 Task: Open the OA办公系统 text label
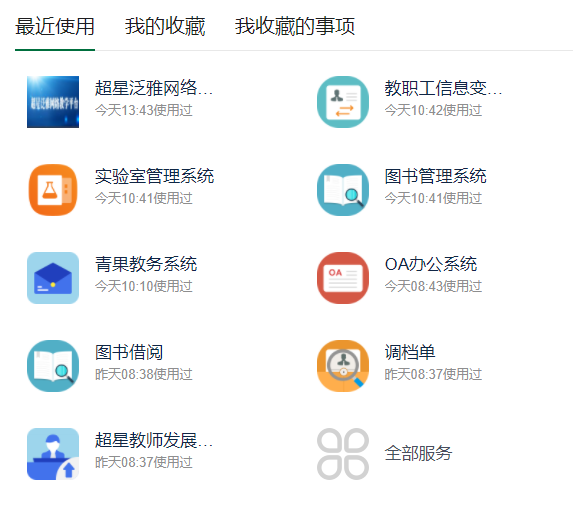pos(431,264)
